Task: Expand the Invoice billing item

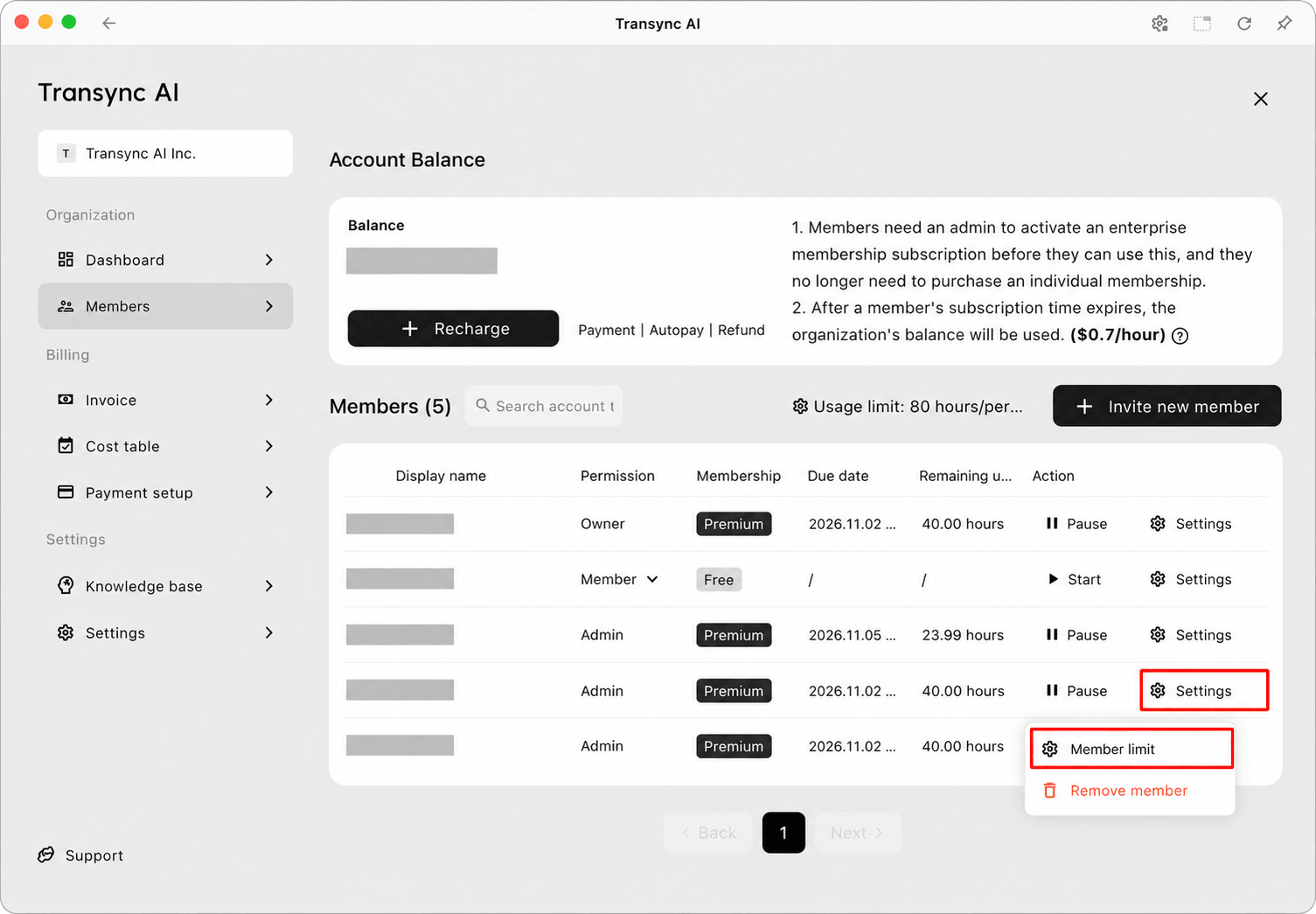Action: 165,400
